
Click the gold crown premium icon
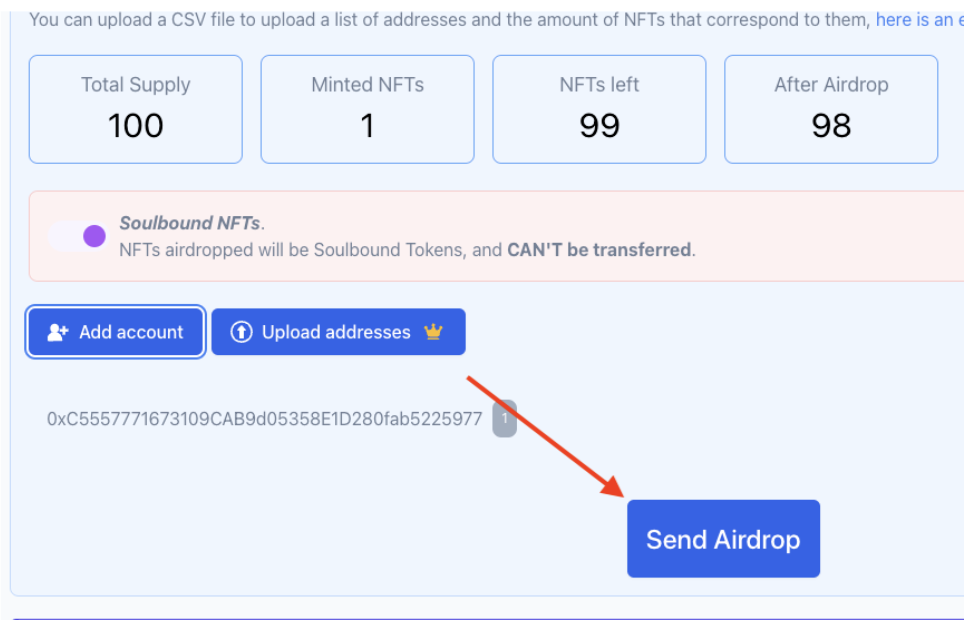pos(433,332)
